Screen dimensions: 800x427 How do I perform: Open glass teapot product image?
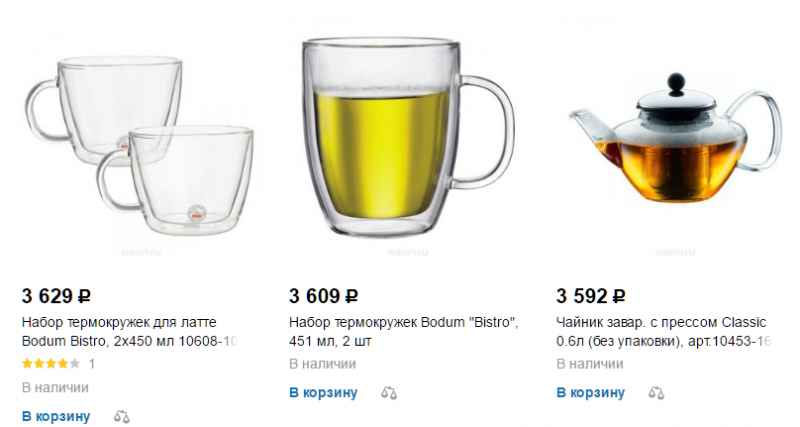click(x=675, y=138)
